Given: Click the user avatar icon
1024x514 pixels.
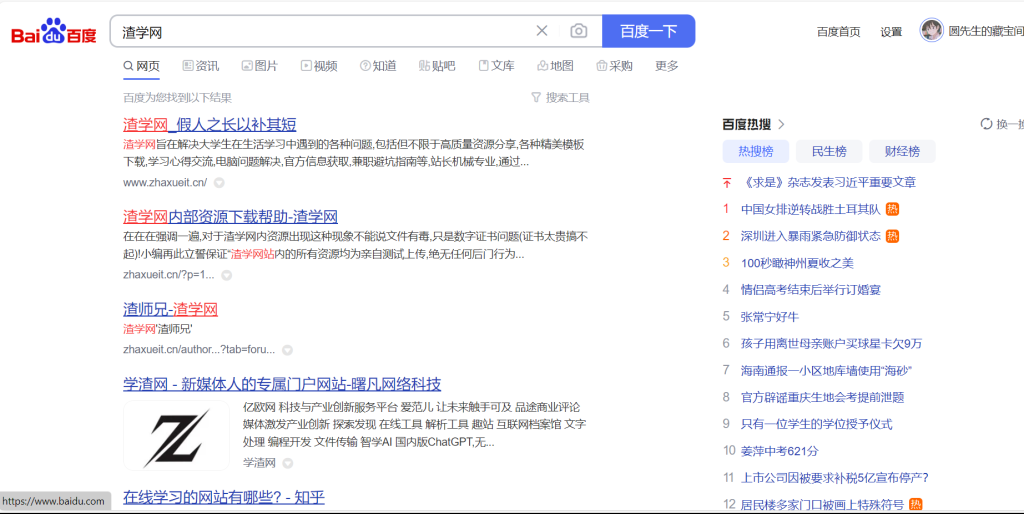Looking at the screenshot, I should pyautogui.click(x=932, y=30).
